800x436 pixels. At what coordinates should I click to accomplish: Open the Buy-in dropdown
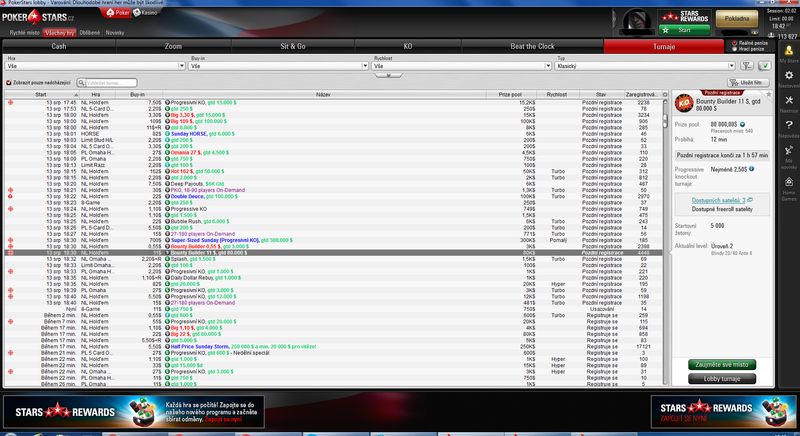(279, 66)
